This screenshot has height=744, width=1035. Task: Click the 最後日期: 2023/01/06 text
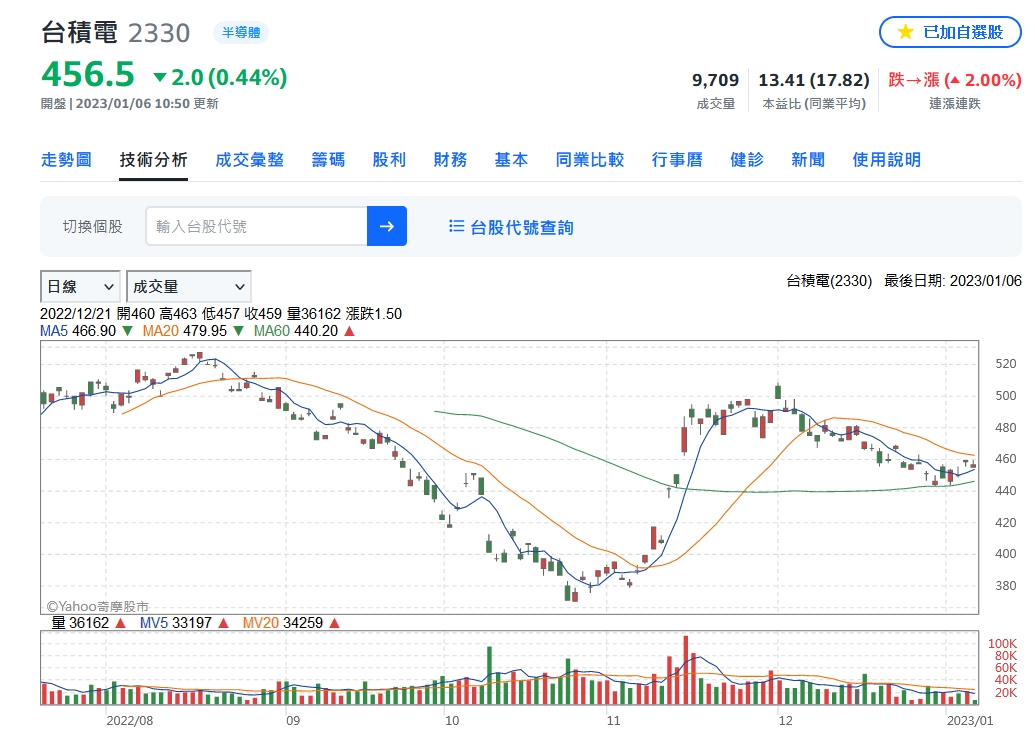952,281
